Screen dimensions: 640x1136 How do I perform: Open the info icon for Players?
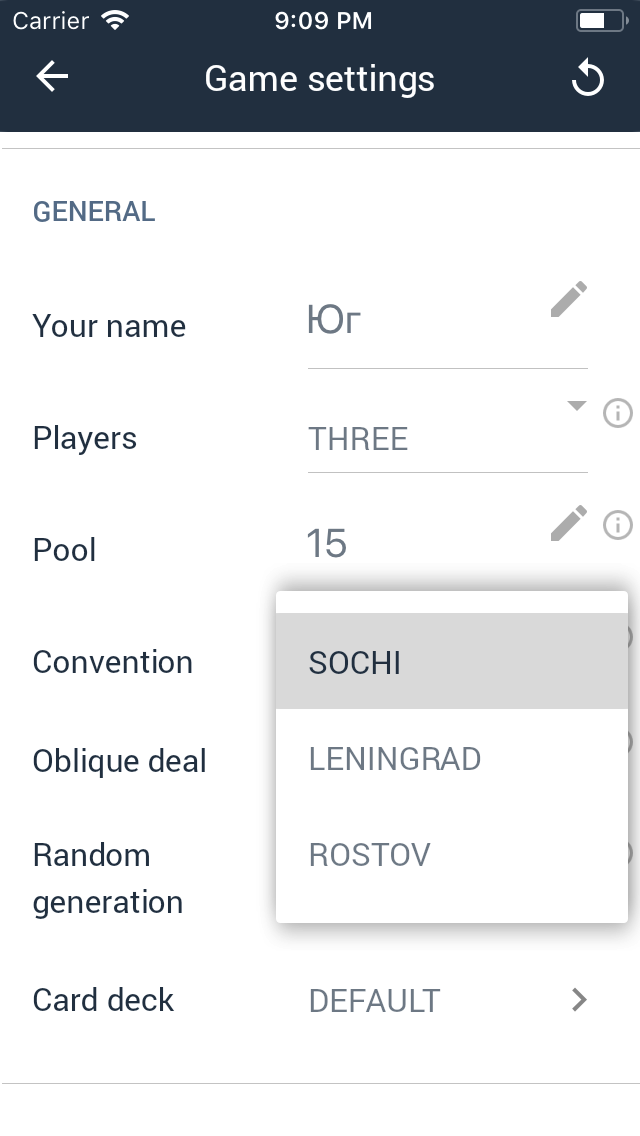tap(618, 412)
